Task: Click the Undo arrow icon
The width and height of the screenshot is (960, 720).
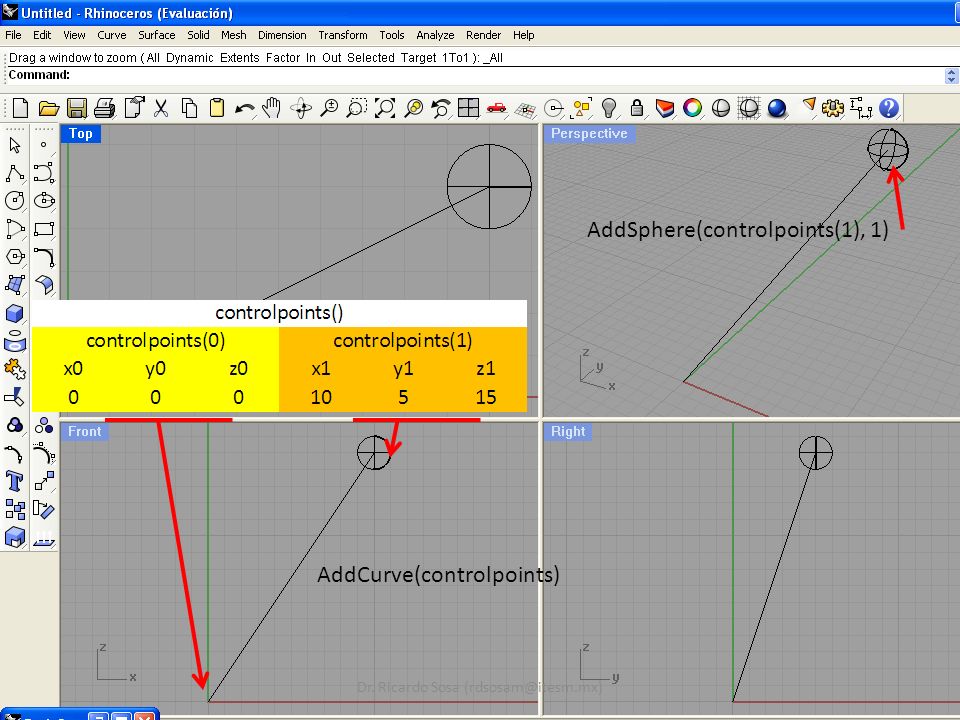Action: pos(245,108)
